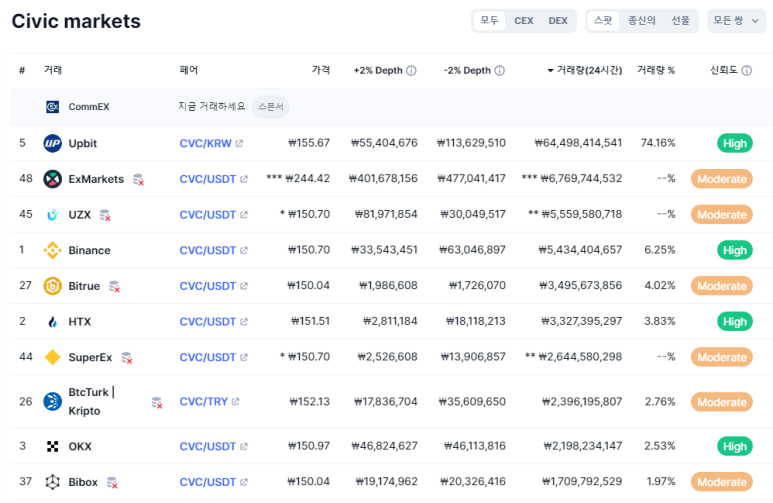
Task: Open the CVC/TRY pair on BtcTurk
Action: pyautogui.click(x=204, y=401)
